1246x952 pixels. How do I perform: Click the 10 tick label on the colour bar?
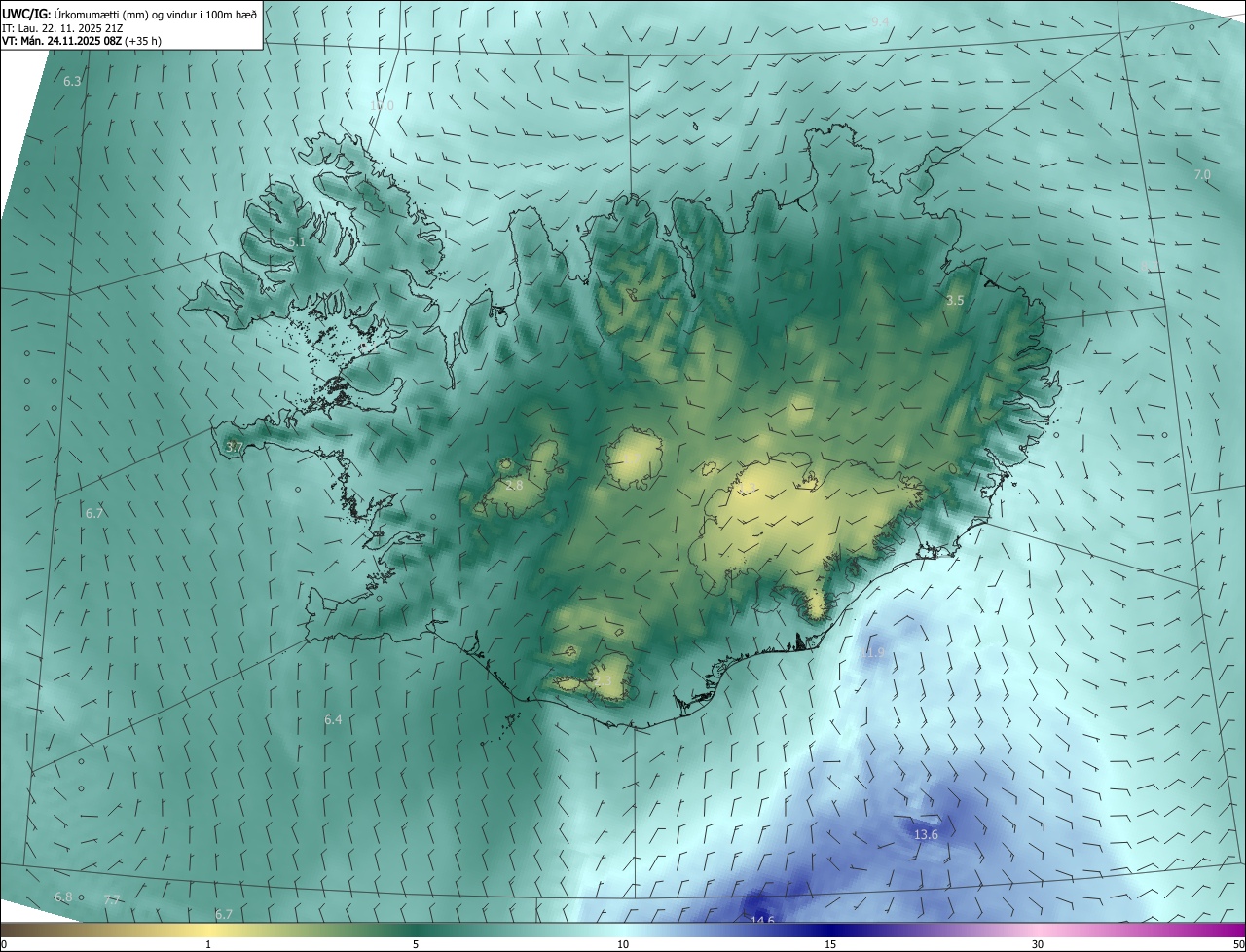(x=623, y=944)
